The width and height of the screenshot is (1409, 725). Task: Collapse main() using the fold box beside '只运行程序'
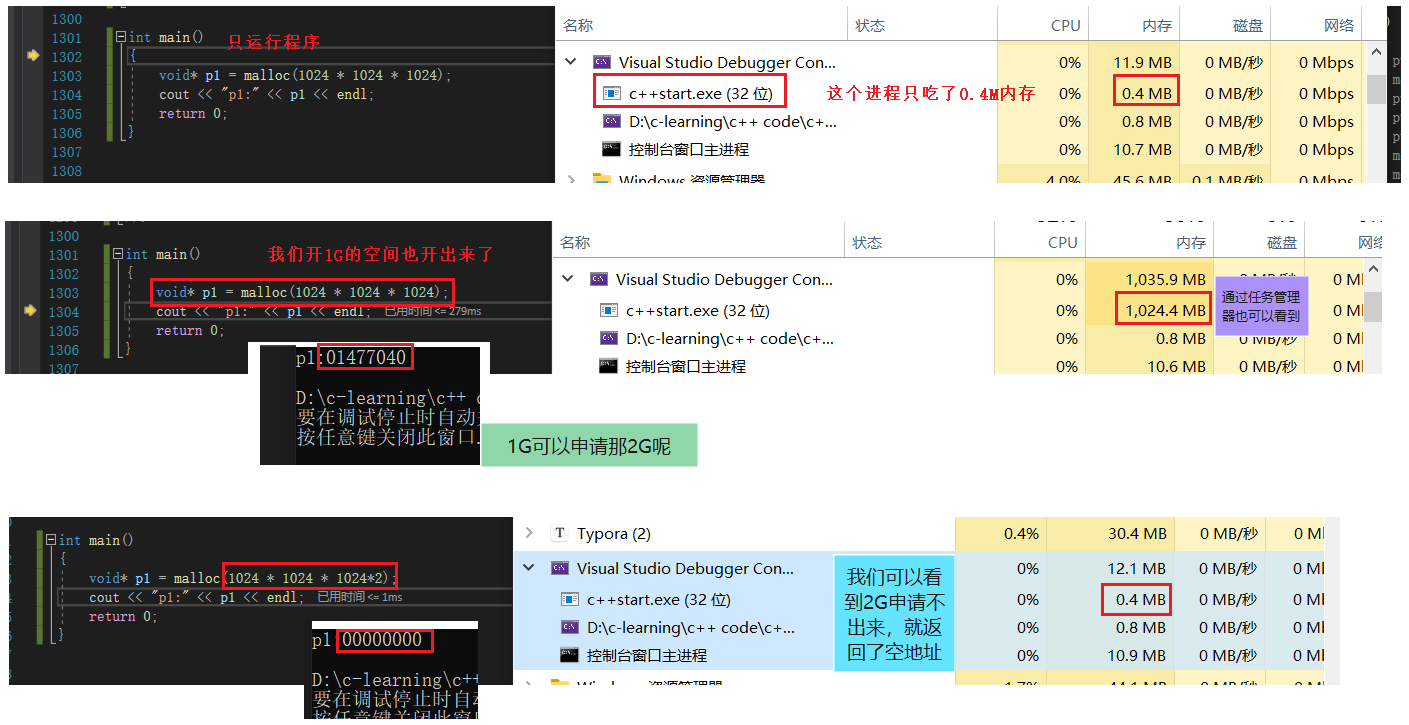[121, 37]
